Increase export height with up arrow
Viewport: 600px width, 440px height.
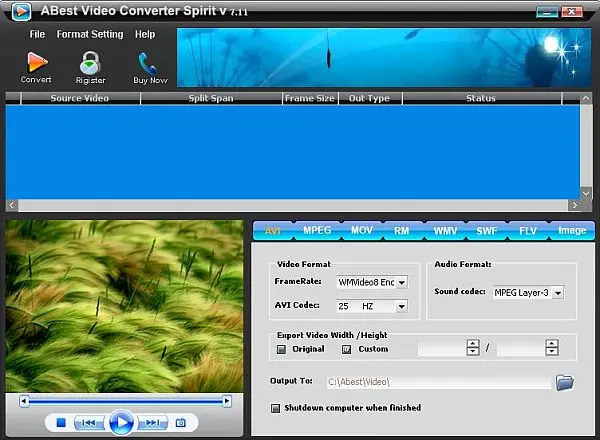pos(552,343)
